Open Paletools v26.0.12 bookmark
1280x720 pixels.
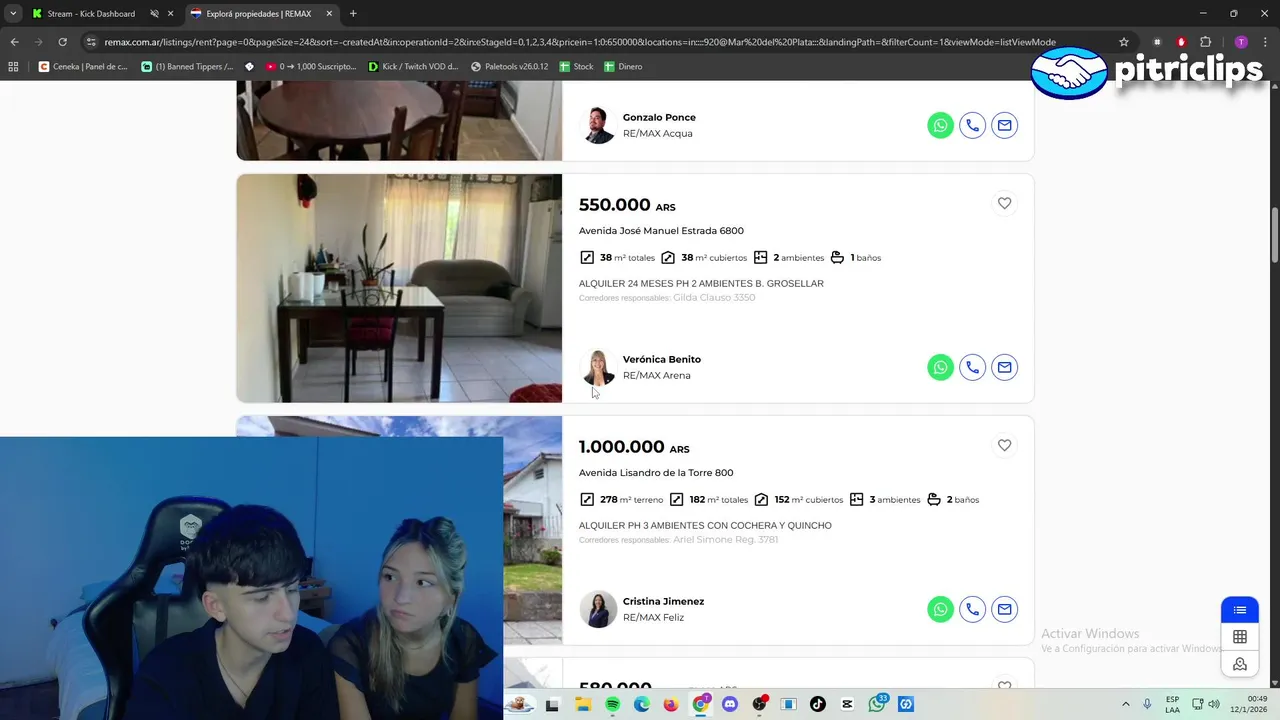pos(509,66)
